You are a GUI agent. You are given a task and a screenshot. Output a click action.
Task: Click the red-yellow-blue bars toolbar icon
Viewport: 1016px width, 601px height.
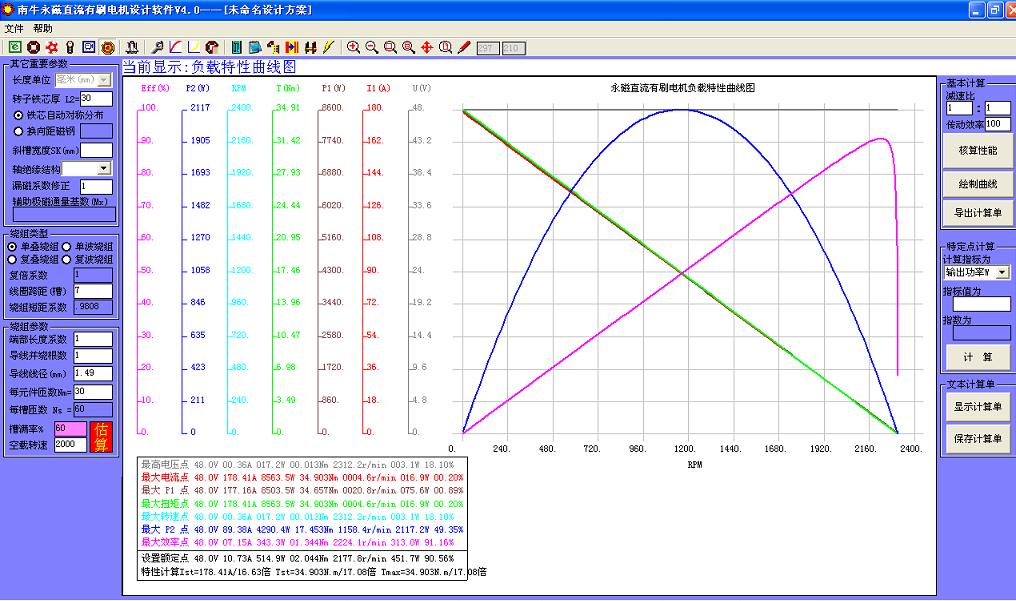click(x=292, y=47)
